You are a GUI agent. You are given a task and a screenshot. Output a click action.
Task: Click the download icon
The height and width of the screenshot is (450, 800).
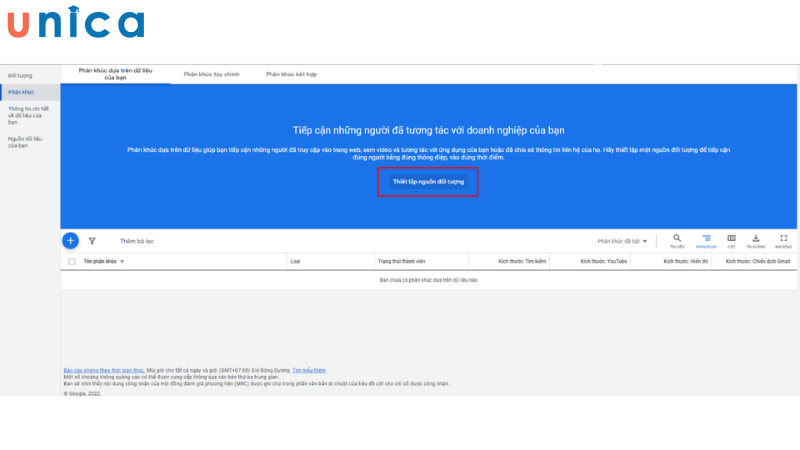pos(756,239)
